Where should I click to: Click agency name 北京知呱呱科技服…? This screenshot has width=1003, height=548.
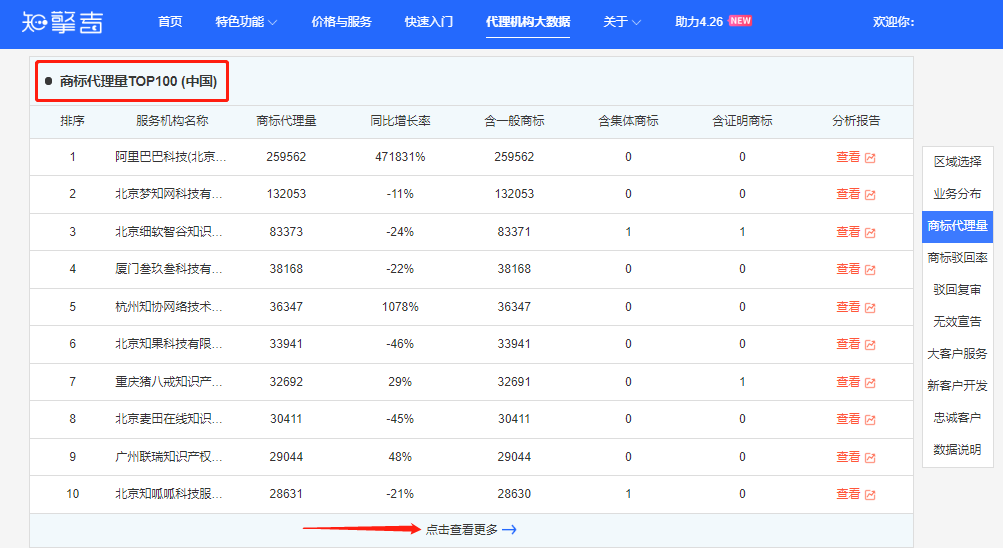(x=169, y=493)
